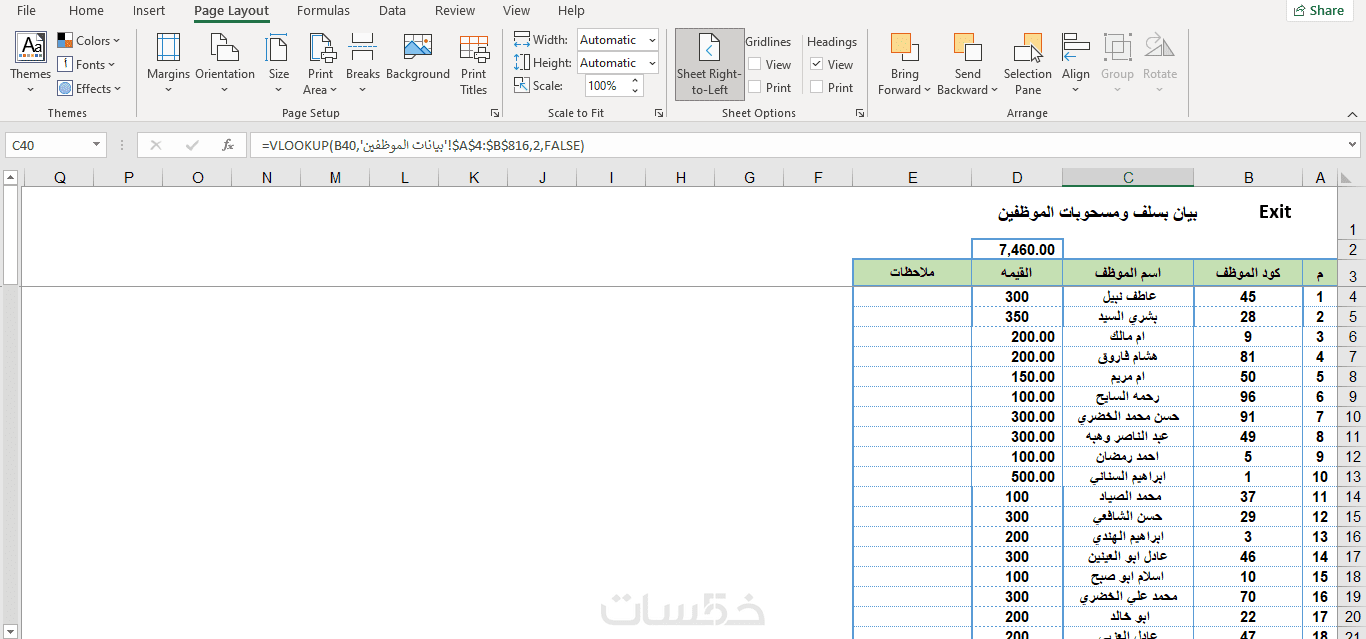Select employee code cell 96
Image resolution: width=1366 pixels, height=639 pixels.
(1248, 397)
